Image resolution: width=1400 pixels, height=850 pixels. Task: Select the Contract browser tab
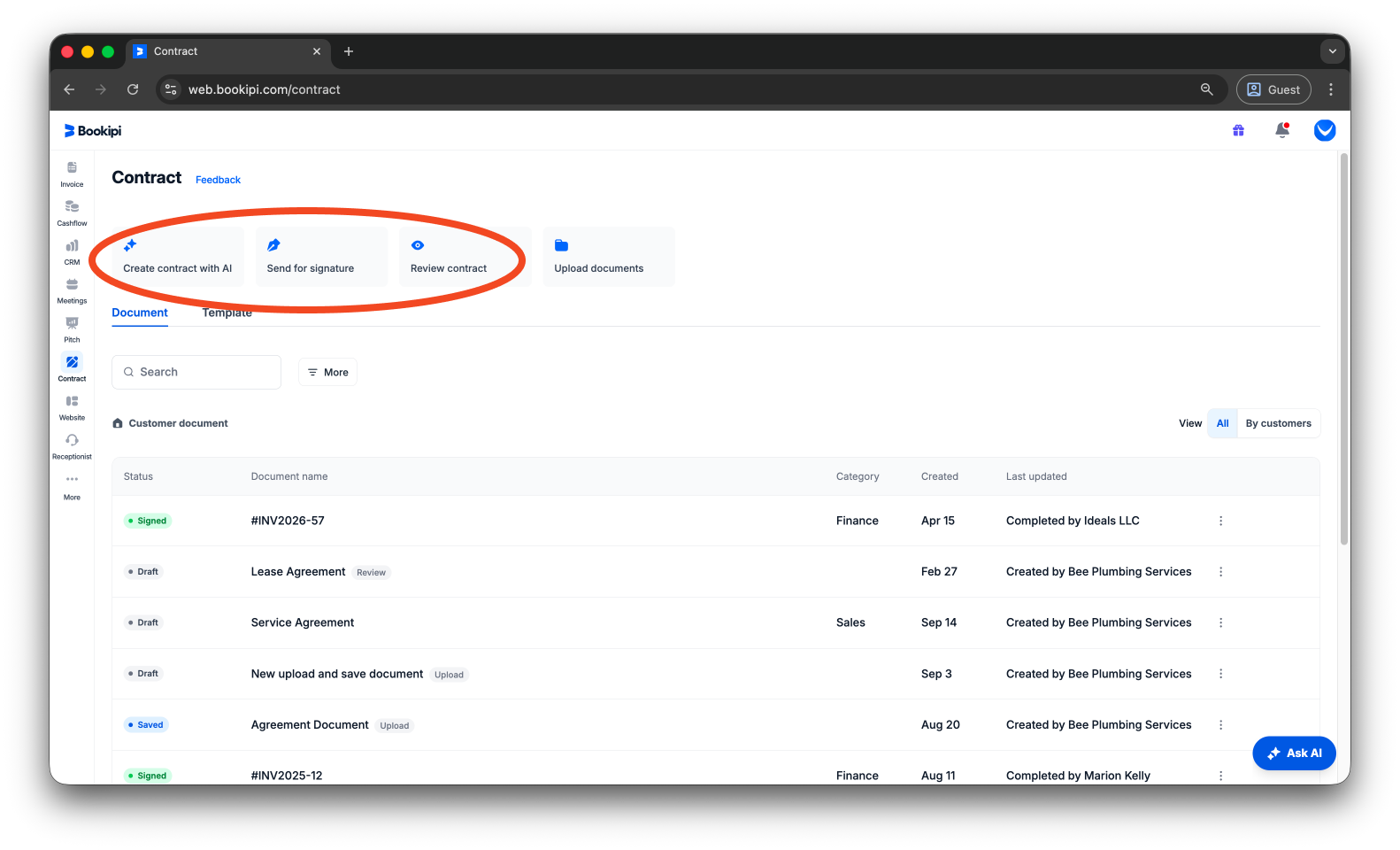[228, 51]
